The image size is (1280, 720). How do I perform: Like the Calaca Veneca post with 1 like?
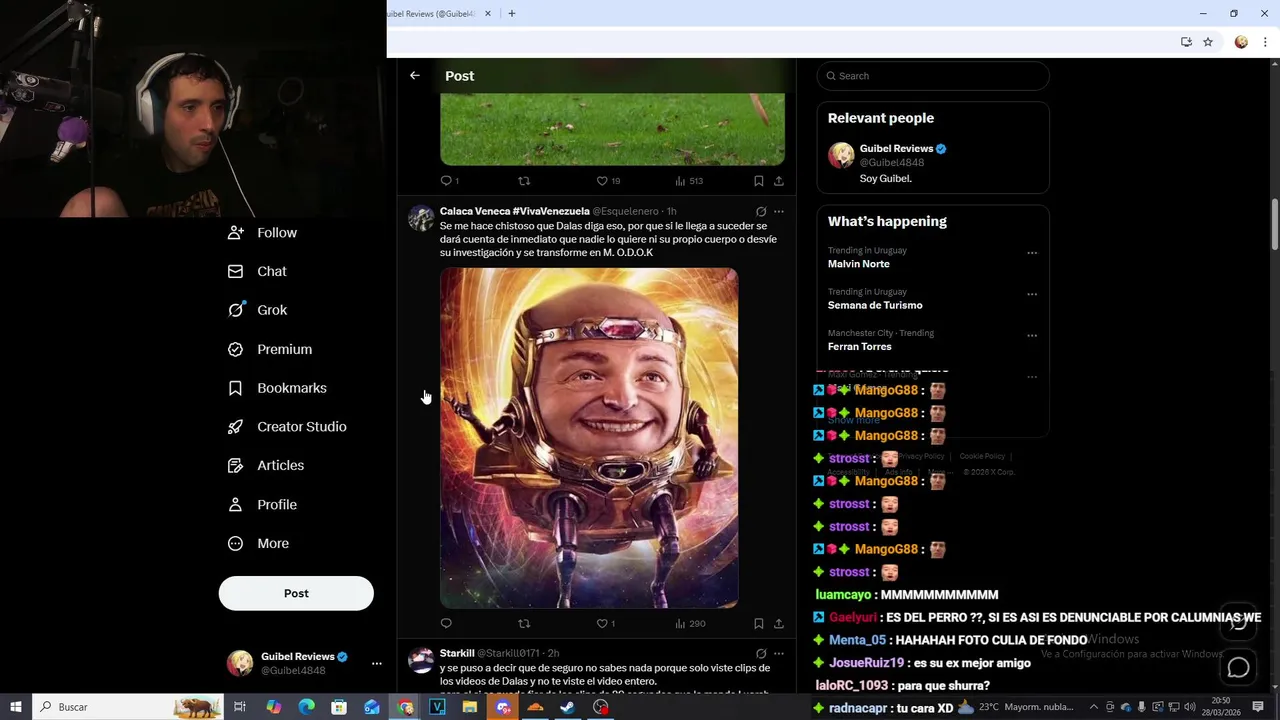click(606, 624)
